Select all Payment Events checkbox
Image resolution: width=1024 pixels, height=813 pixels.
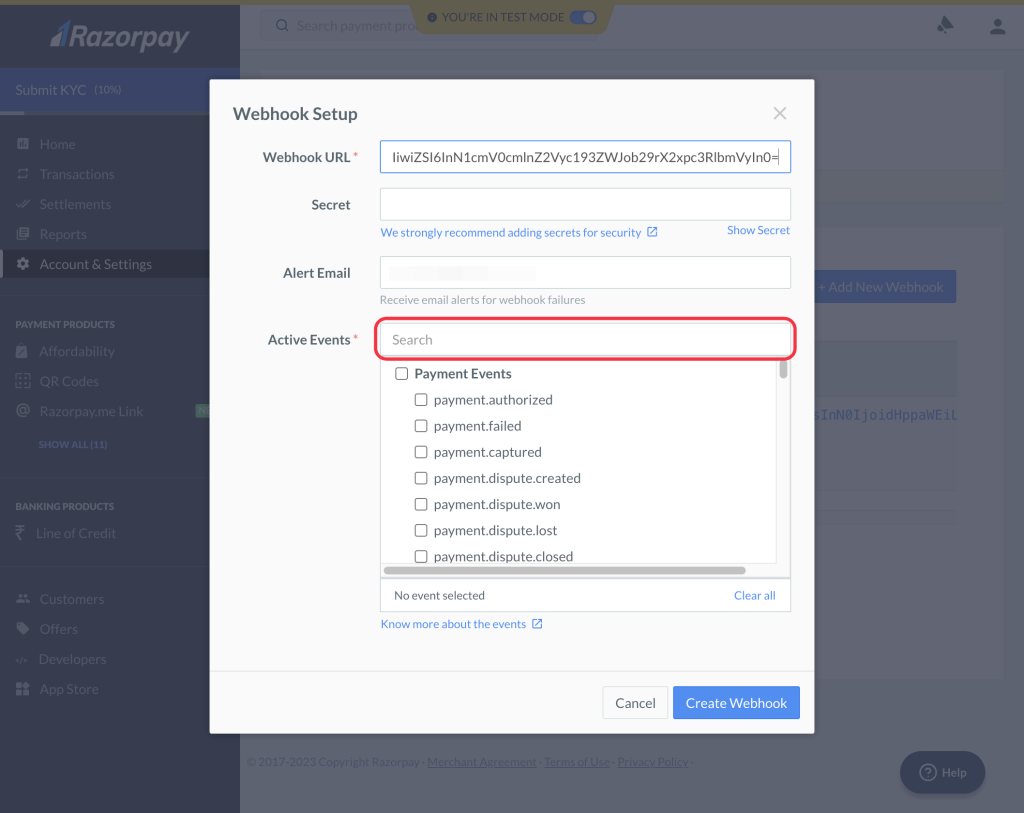(x=402, y=374)
